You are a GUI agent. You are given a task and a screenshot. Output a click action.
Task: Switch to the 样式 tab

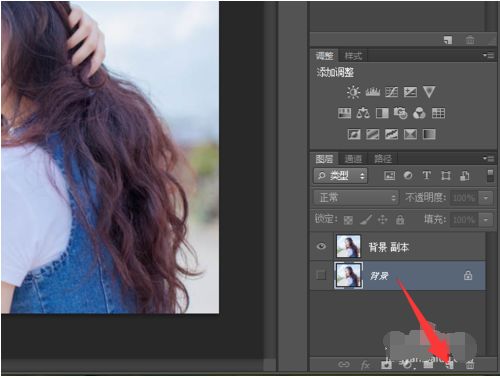[353, 56]
